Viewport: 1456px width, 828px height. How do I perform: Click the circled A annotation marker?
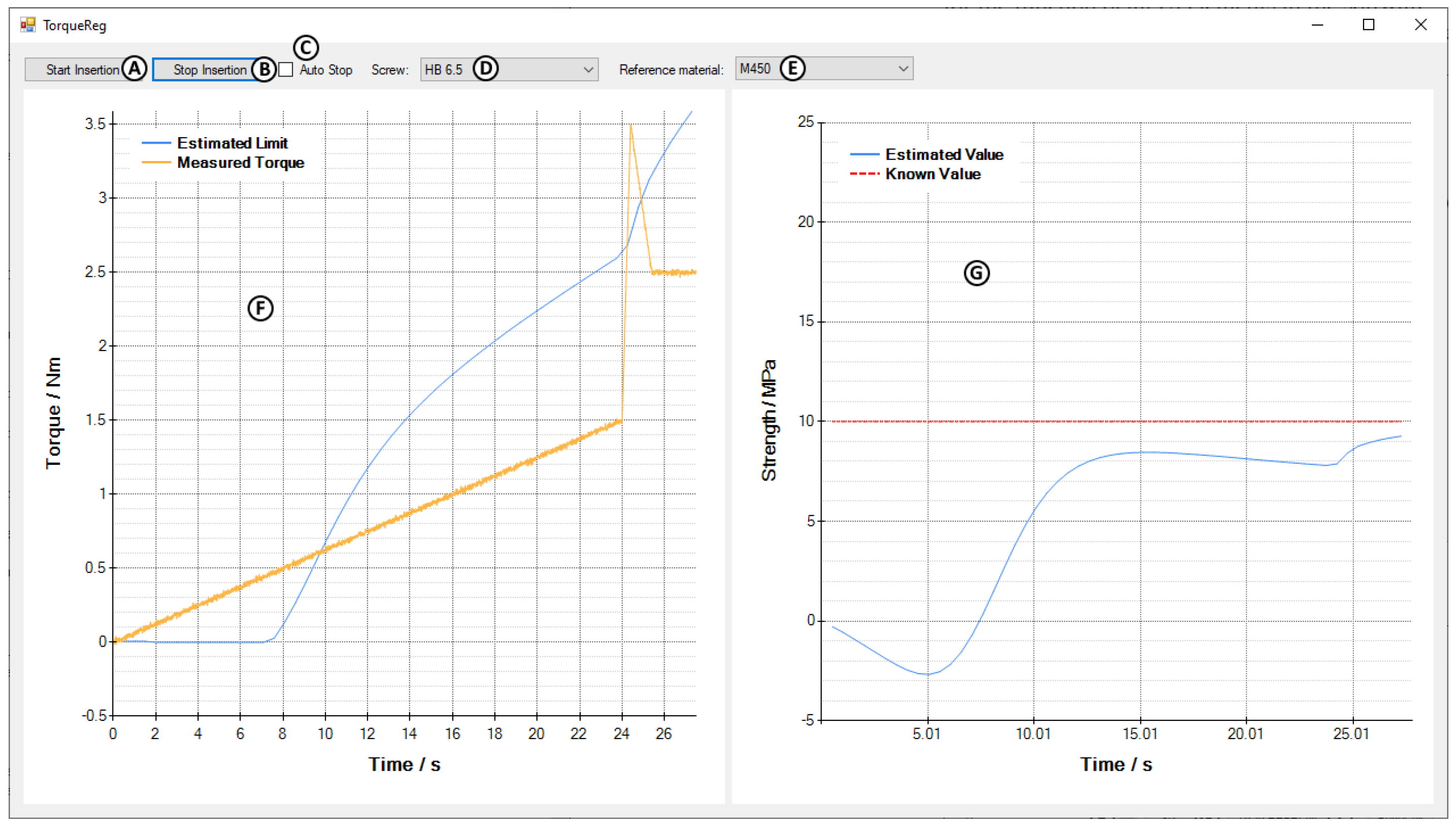tap(134, 69)
